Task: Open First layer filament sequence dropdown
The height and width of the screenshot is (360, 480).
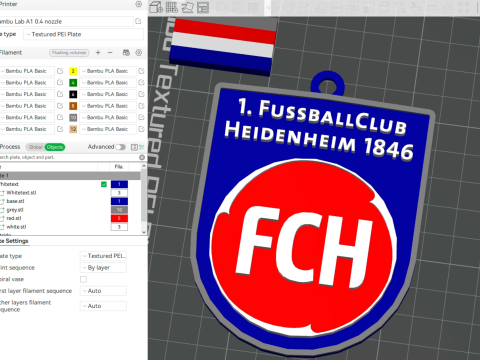Action: 103,291
